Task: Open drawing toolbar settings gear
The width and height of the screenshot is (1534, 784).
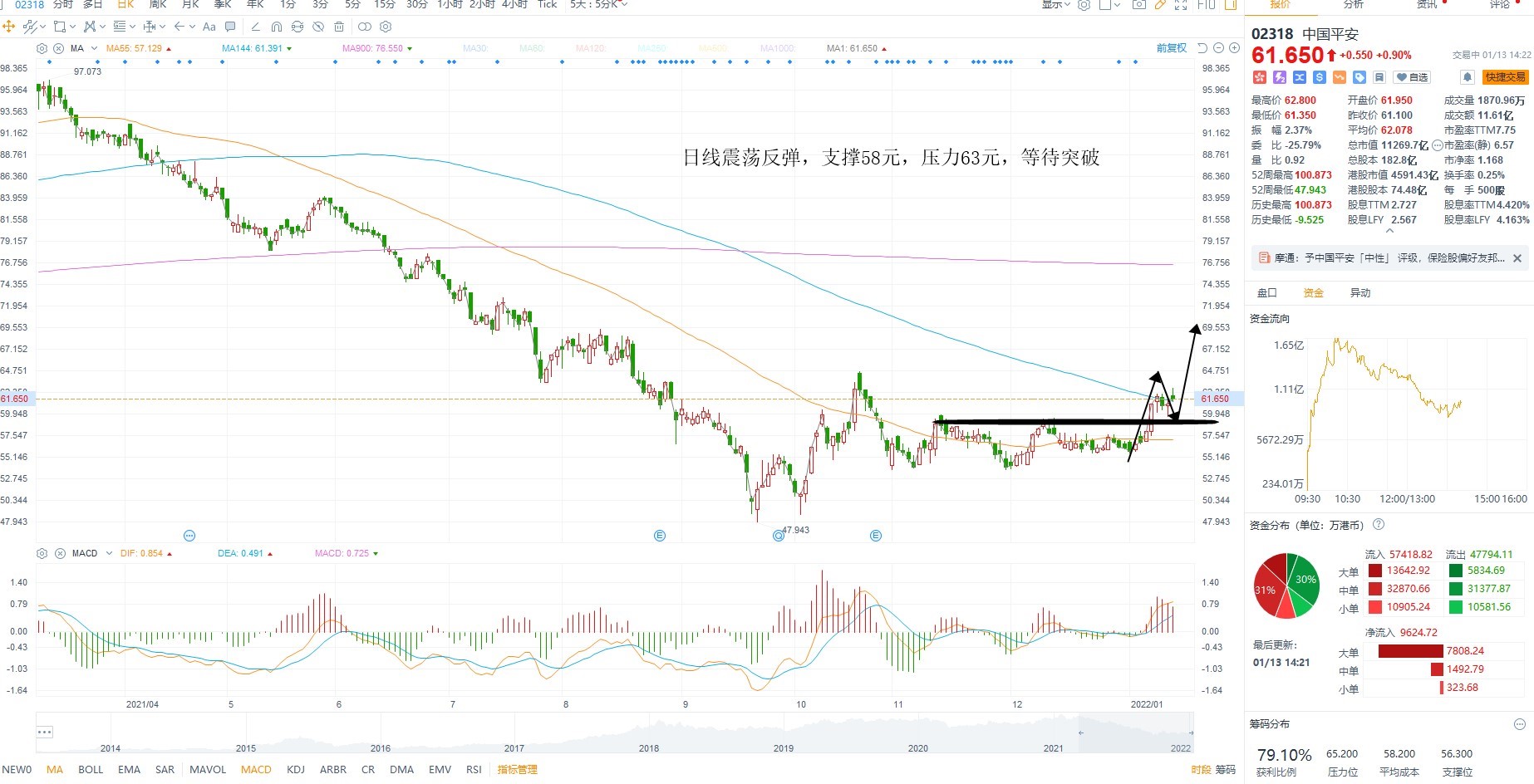Action: (x=386, y=27)
